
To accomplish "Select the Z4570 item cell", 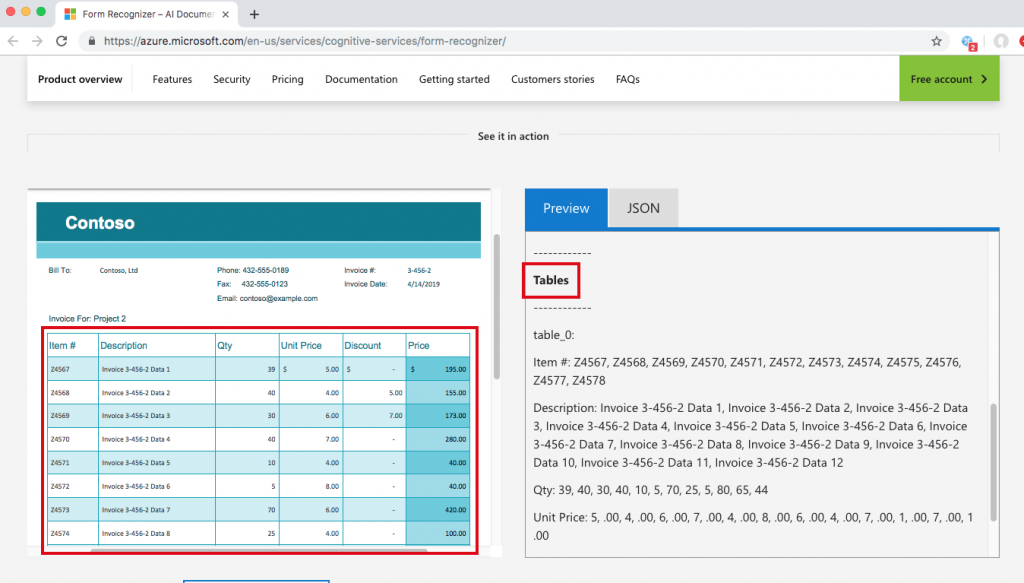I will 72,439.
